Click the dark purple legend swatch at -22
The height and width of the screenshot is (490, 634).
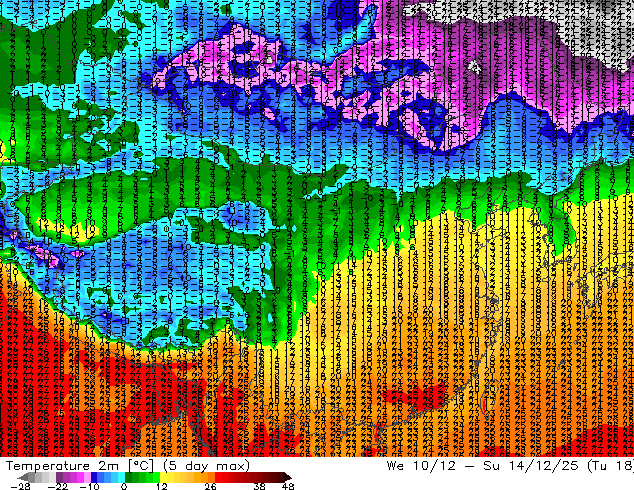59,477
